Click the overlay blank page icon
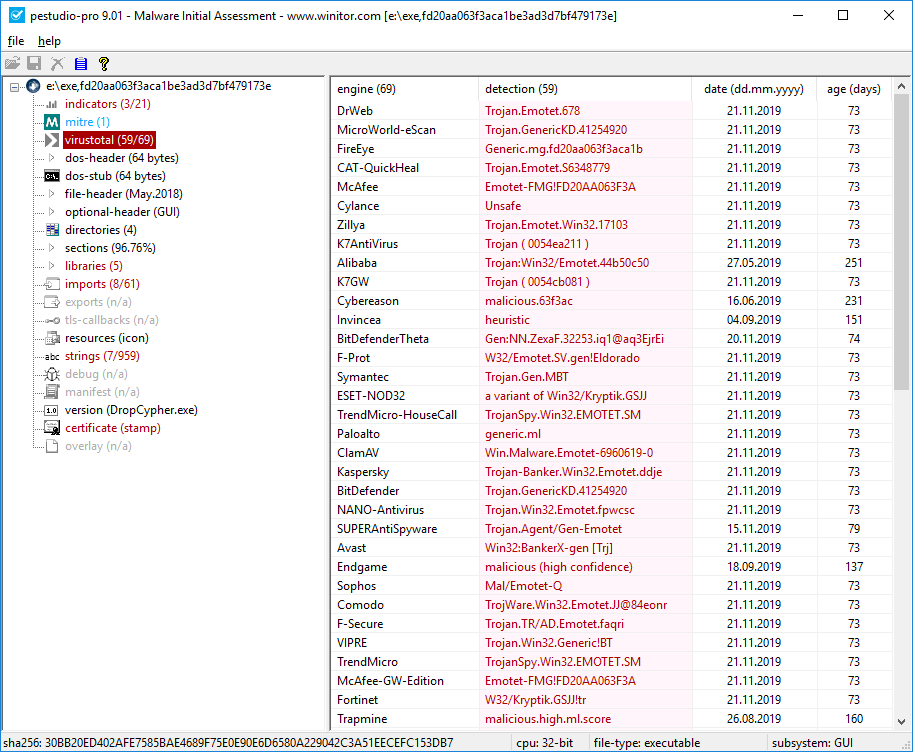This screenshot has width=913, height=752. 52,446
